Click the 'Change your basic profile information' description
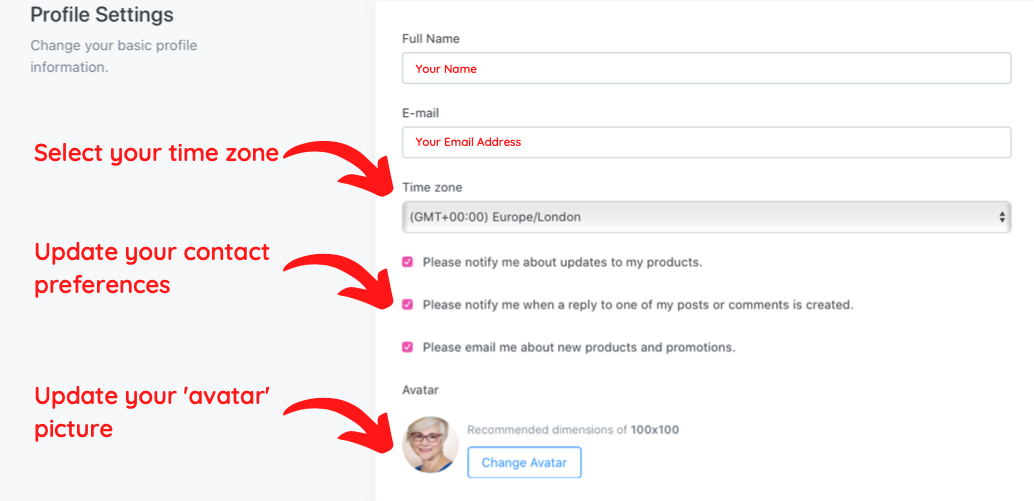This screenshot has width=1034, height=501. click(x=113, y=57)
